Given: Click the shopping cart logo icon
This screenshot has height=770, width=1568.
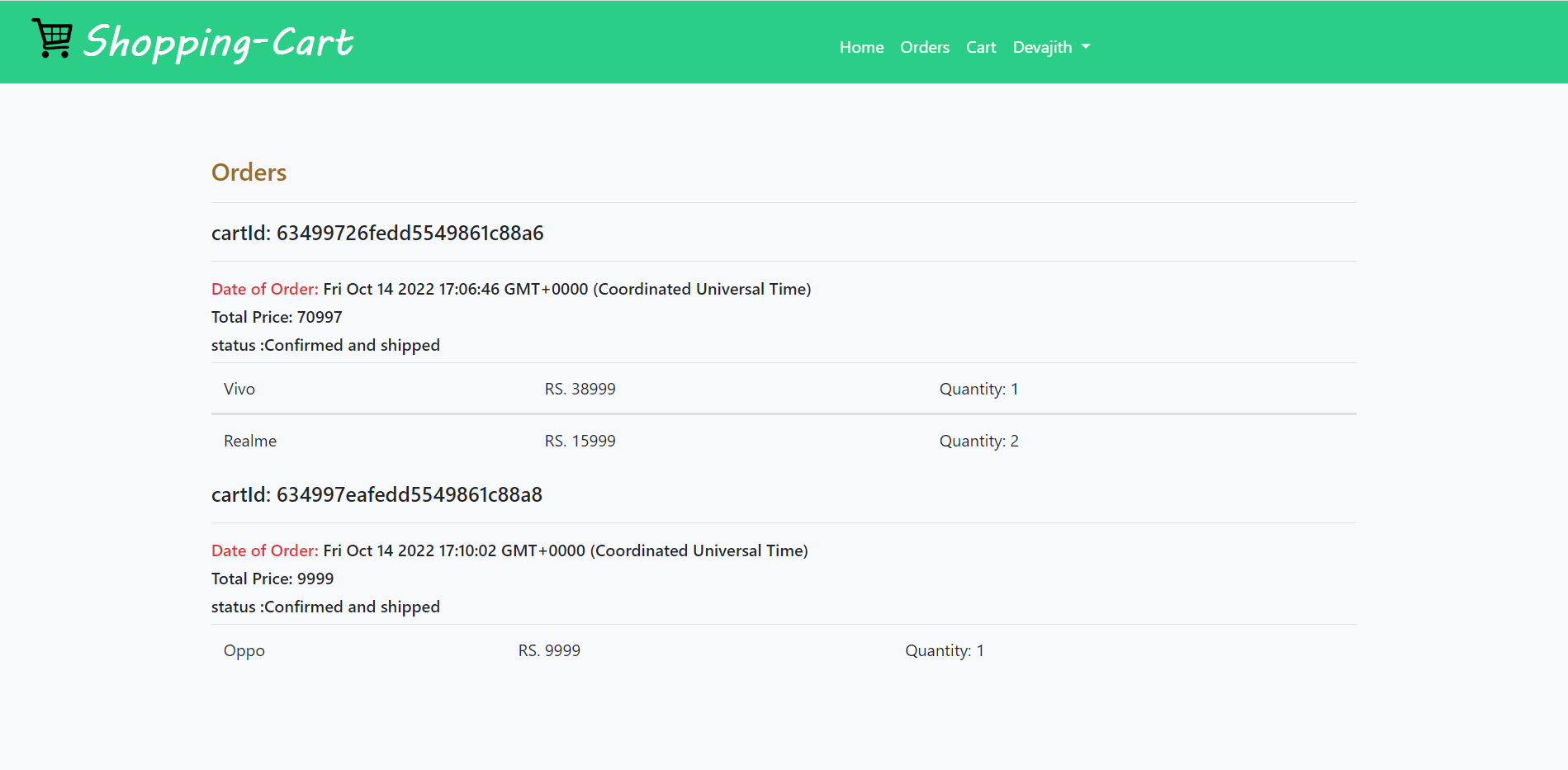Looking at the screenshot, I should [x=51, y=38].
